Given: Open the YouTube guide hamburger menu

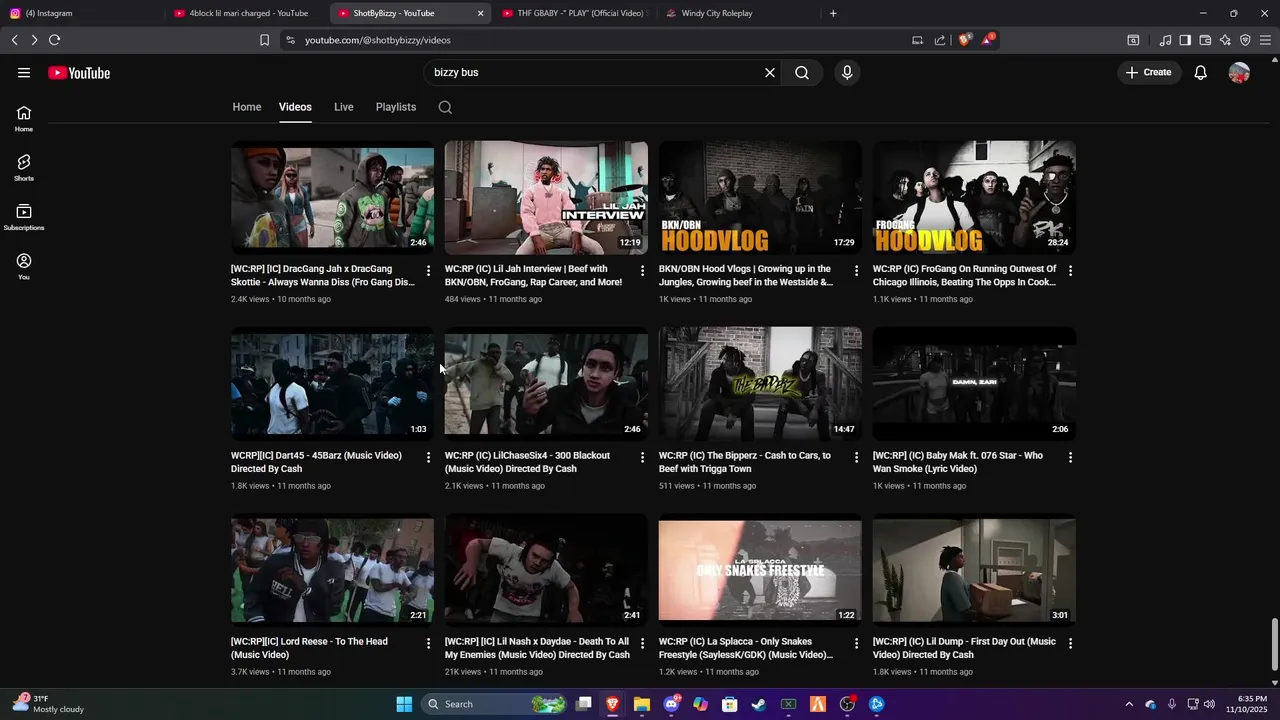Looking at the screenshot, I should coord(24,73).
